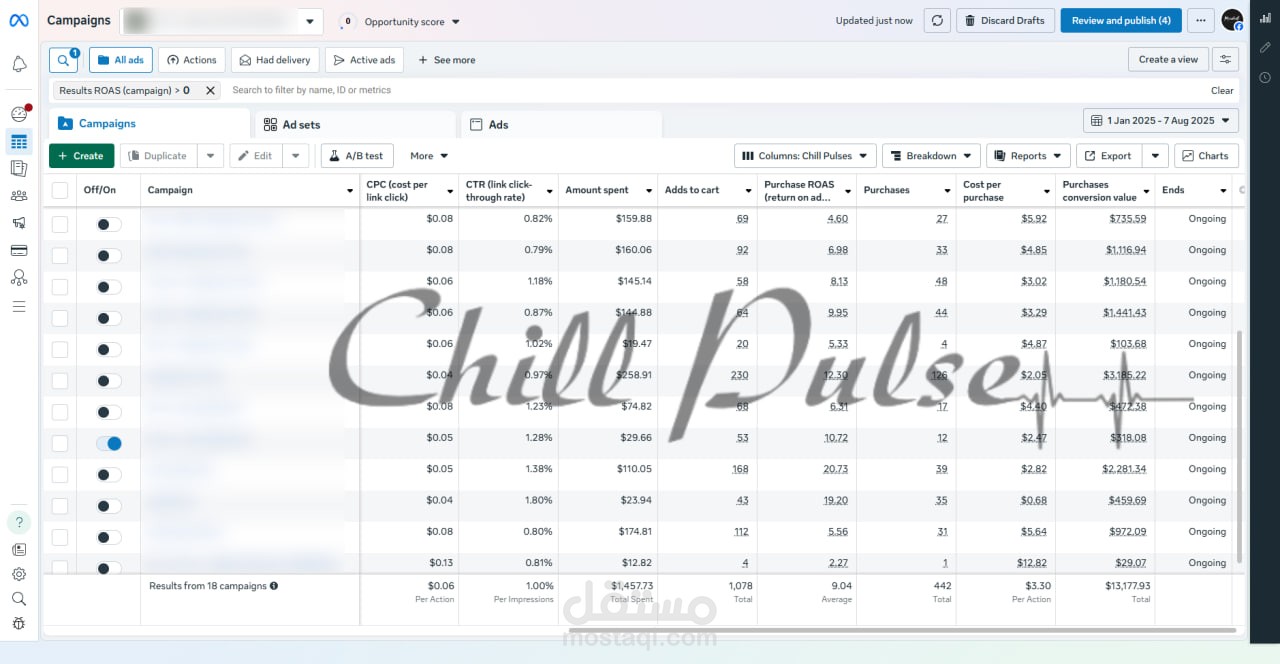
Task: Click Review and publish (4)
Action: [x=1121, y=20]
